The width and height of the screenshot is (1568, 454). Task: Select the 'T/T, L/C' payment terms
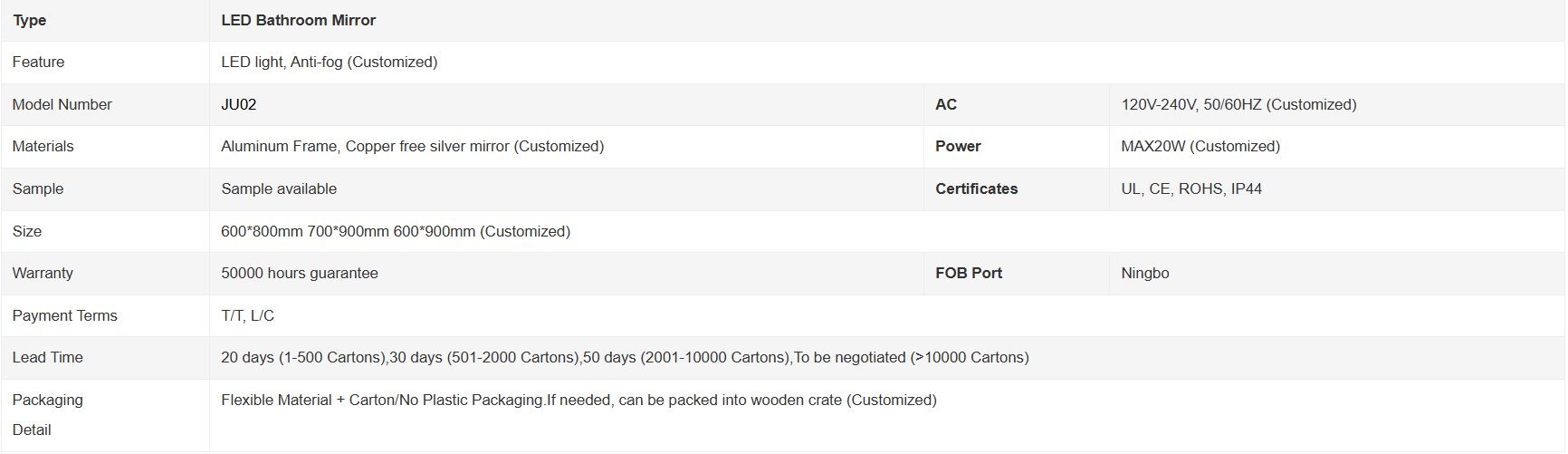point(247,315)
